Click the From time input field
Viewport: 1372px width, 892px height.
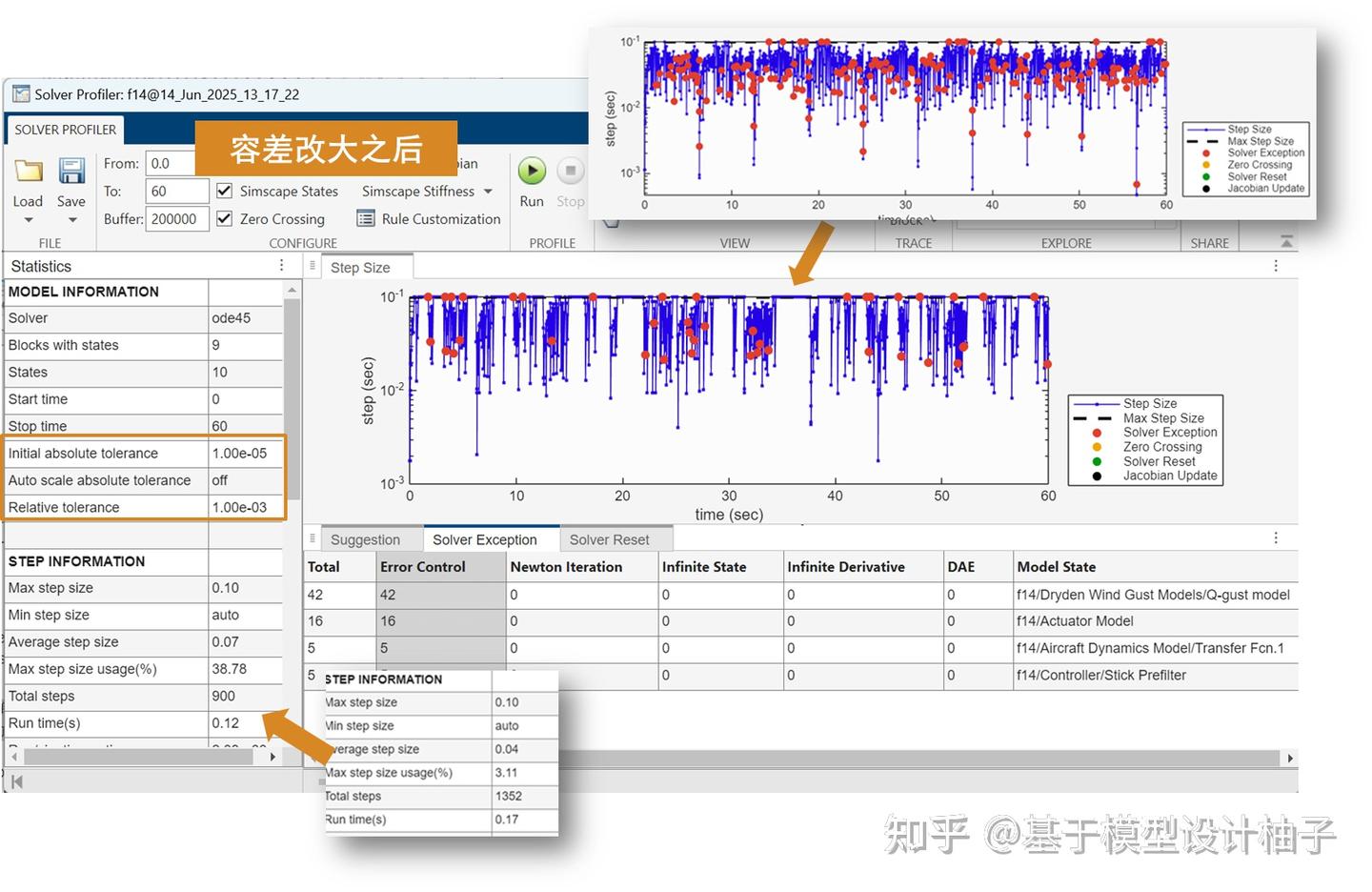(x=176, y=163)
